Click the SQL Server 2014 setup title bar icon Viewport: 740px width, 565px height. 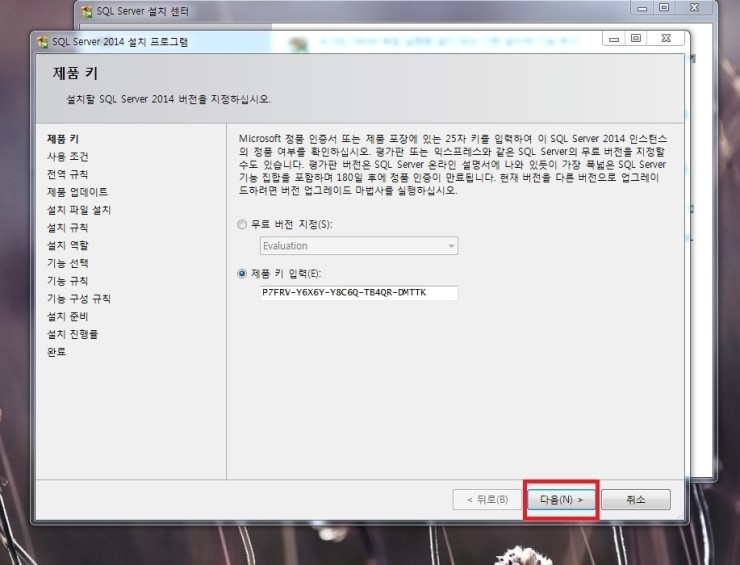point(43,42)
